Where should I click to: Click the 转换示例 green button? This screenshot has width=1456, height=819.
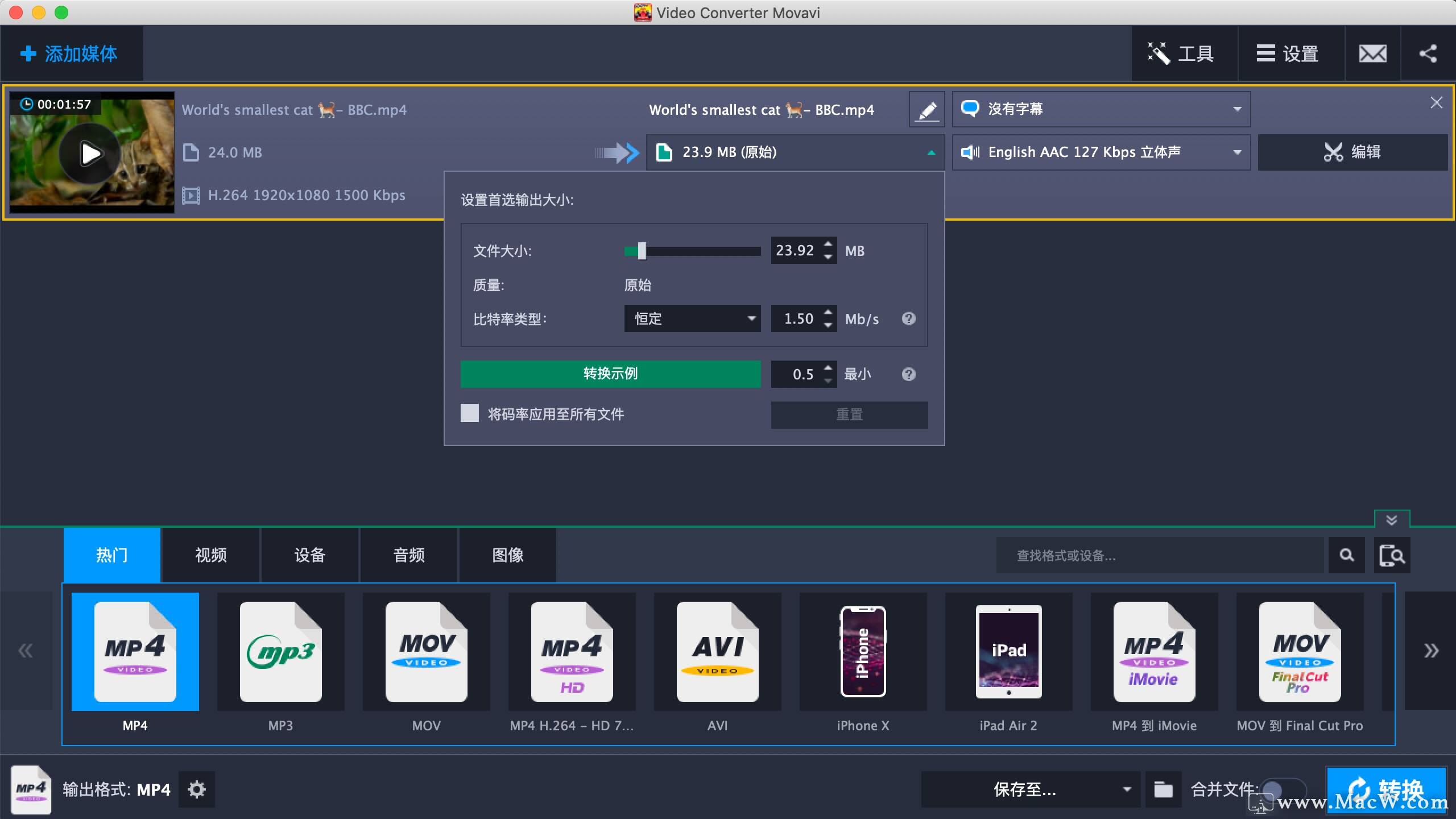point(610,374)
